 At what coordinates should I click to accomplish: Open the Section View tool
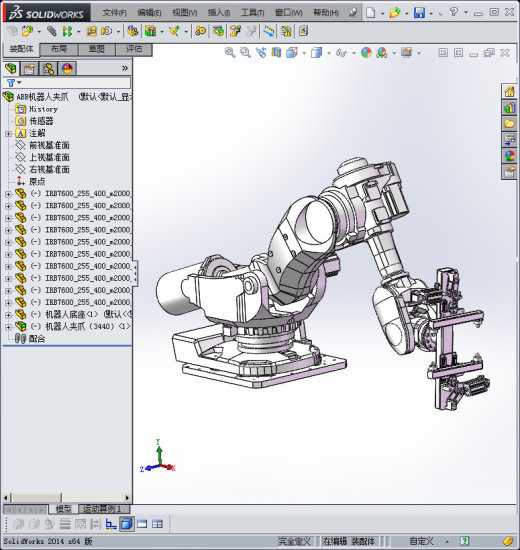[x=276, y=53]
